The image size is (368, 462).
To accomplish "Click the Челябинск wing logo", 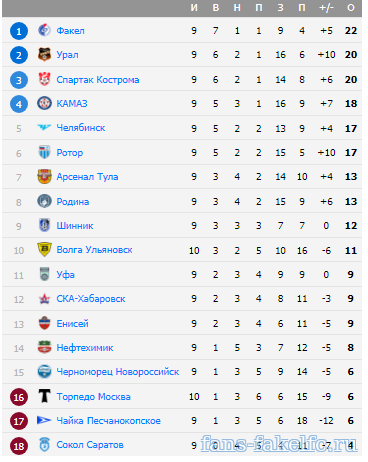I will 44,127.
